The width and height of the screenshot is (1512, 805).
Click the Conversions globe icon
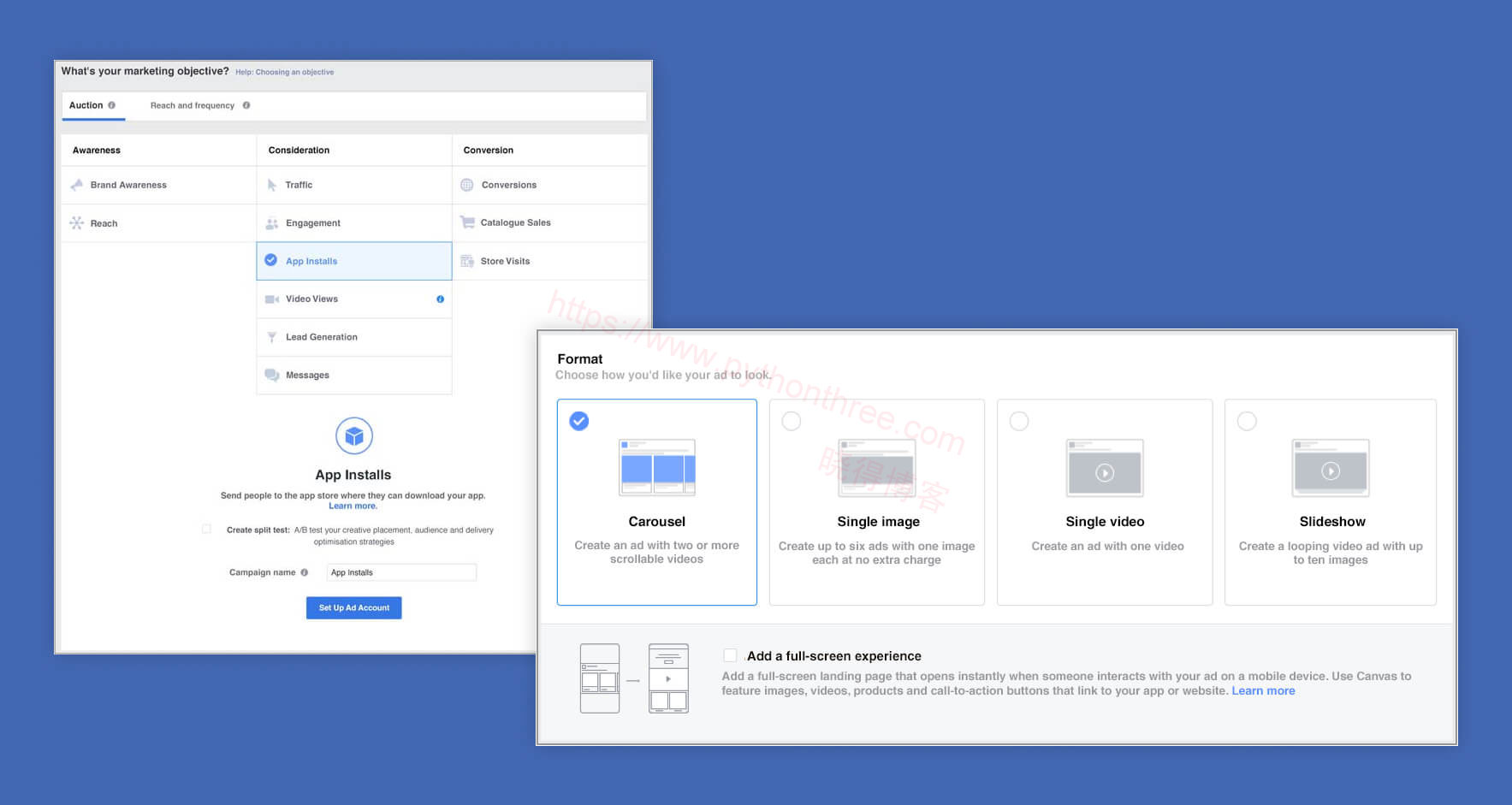467,185
